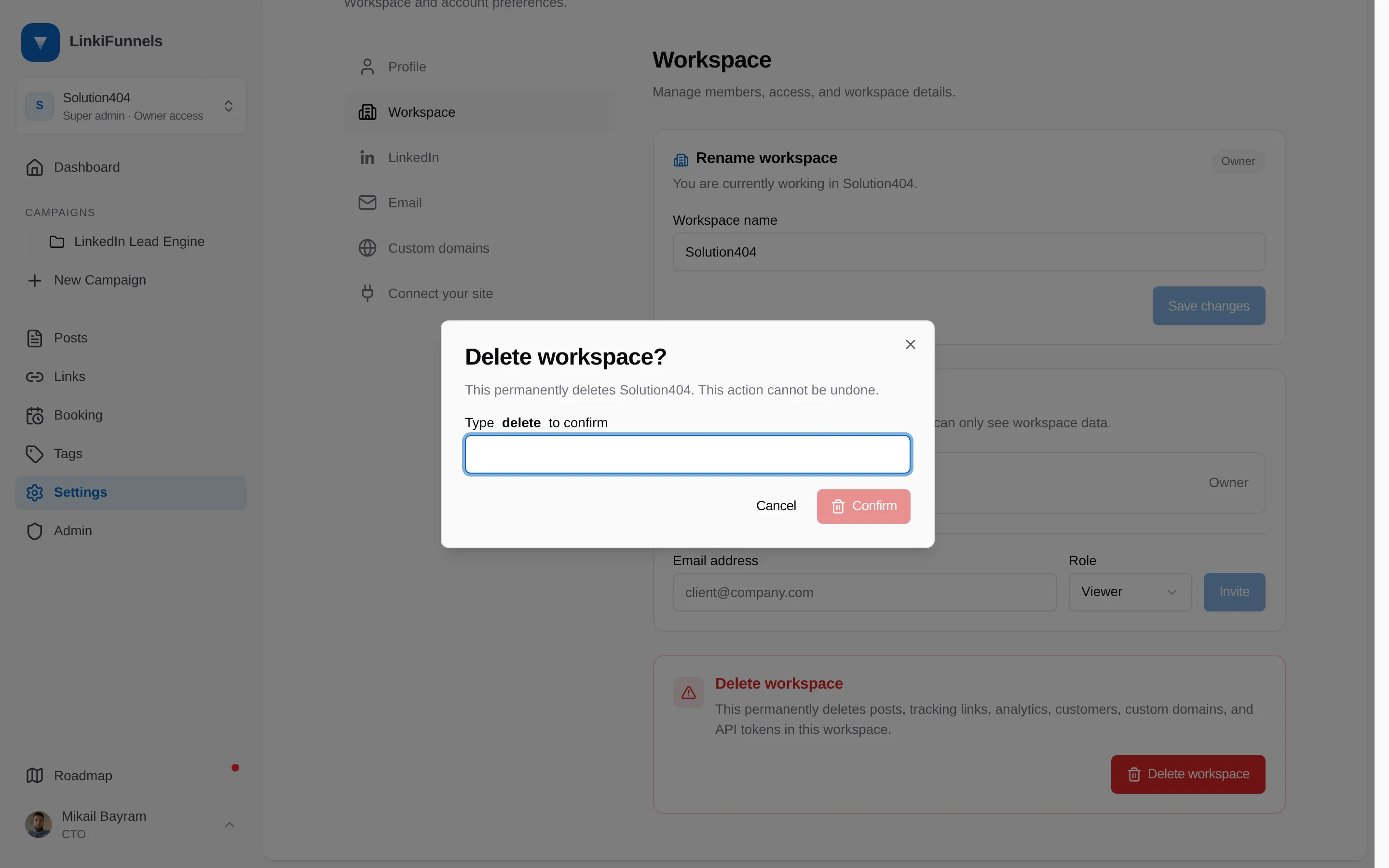Click the Save changes button
Image resolution: width=1389 pixels, height=868 pixels.
pos(1209,306)
